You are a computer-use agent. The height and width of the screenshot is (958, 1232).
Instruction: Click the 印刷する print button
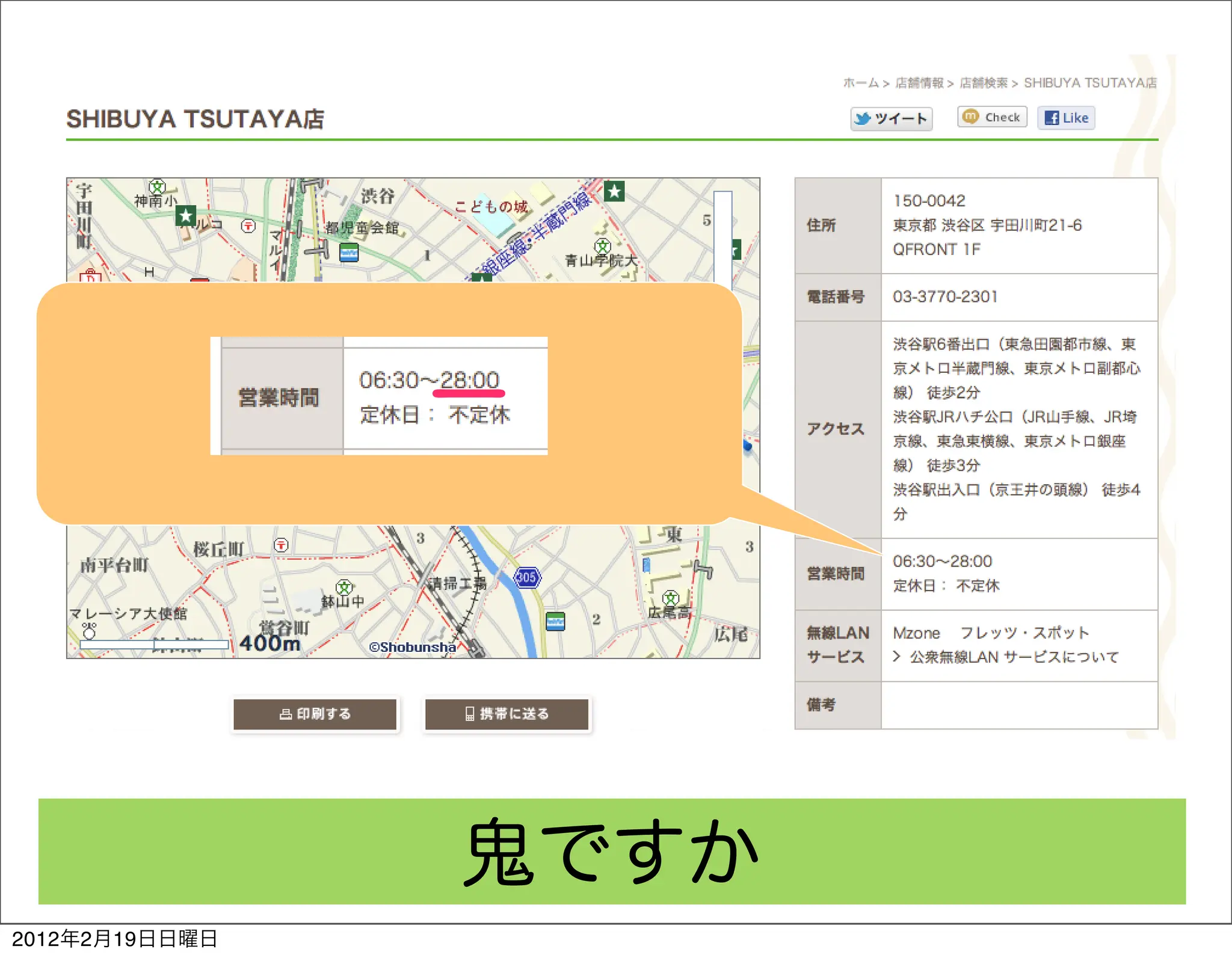pos(315,714)
